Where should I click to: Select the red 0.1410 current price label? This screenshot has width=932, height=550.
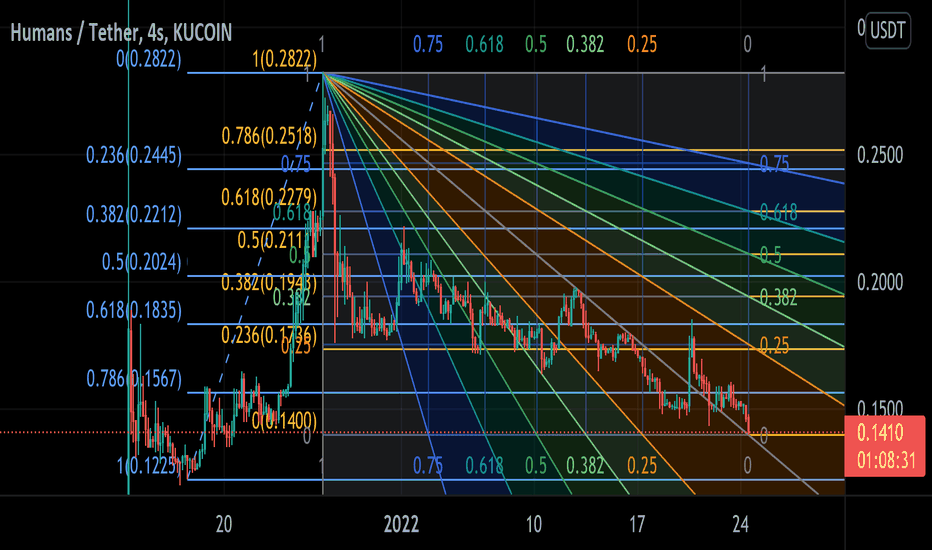(880, 433)
